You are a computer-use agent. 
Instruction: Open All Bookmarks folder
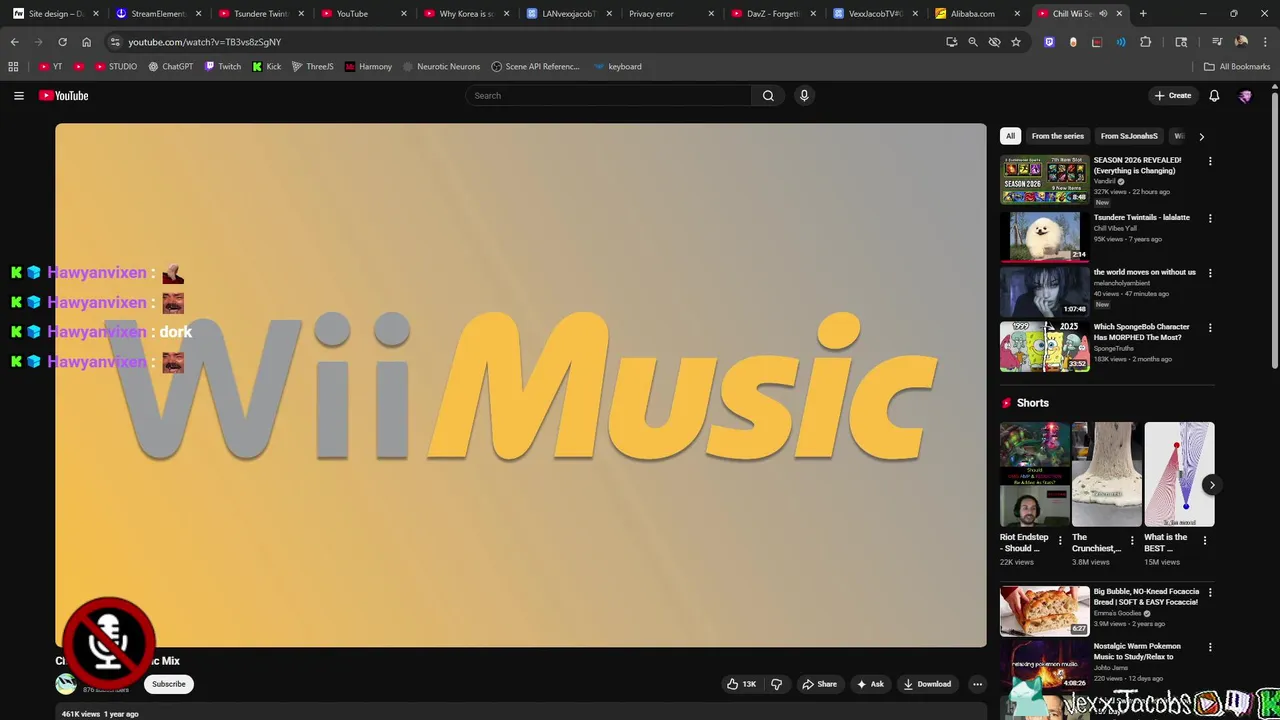(1237, 67)
